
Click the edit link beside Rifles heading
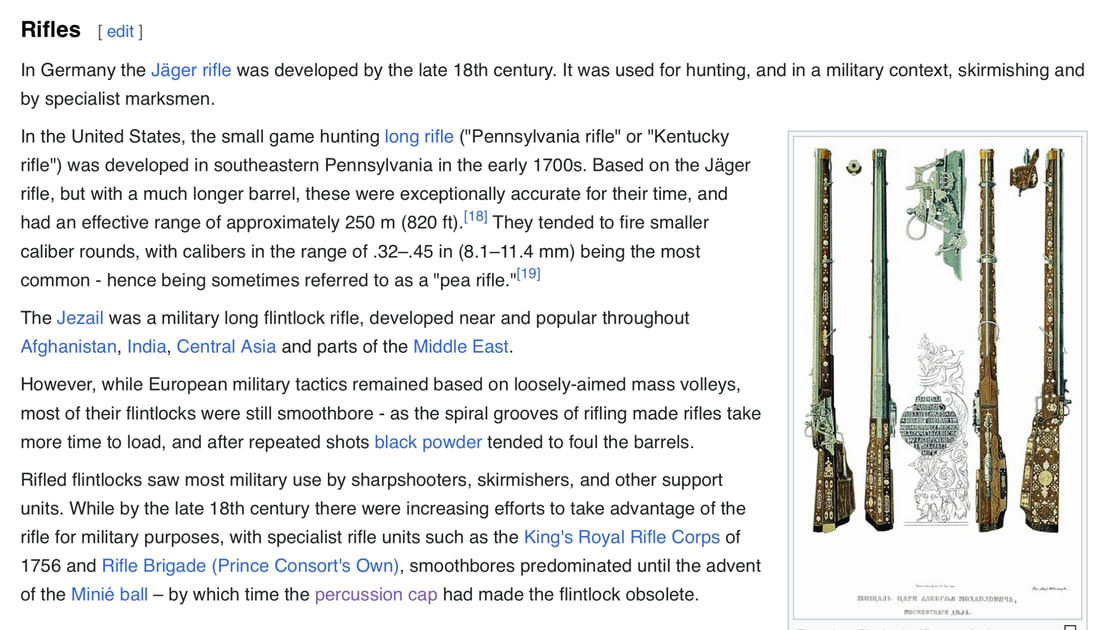click(120, 32)
